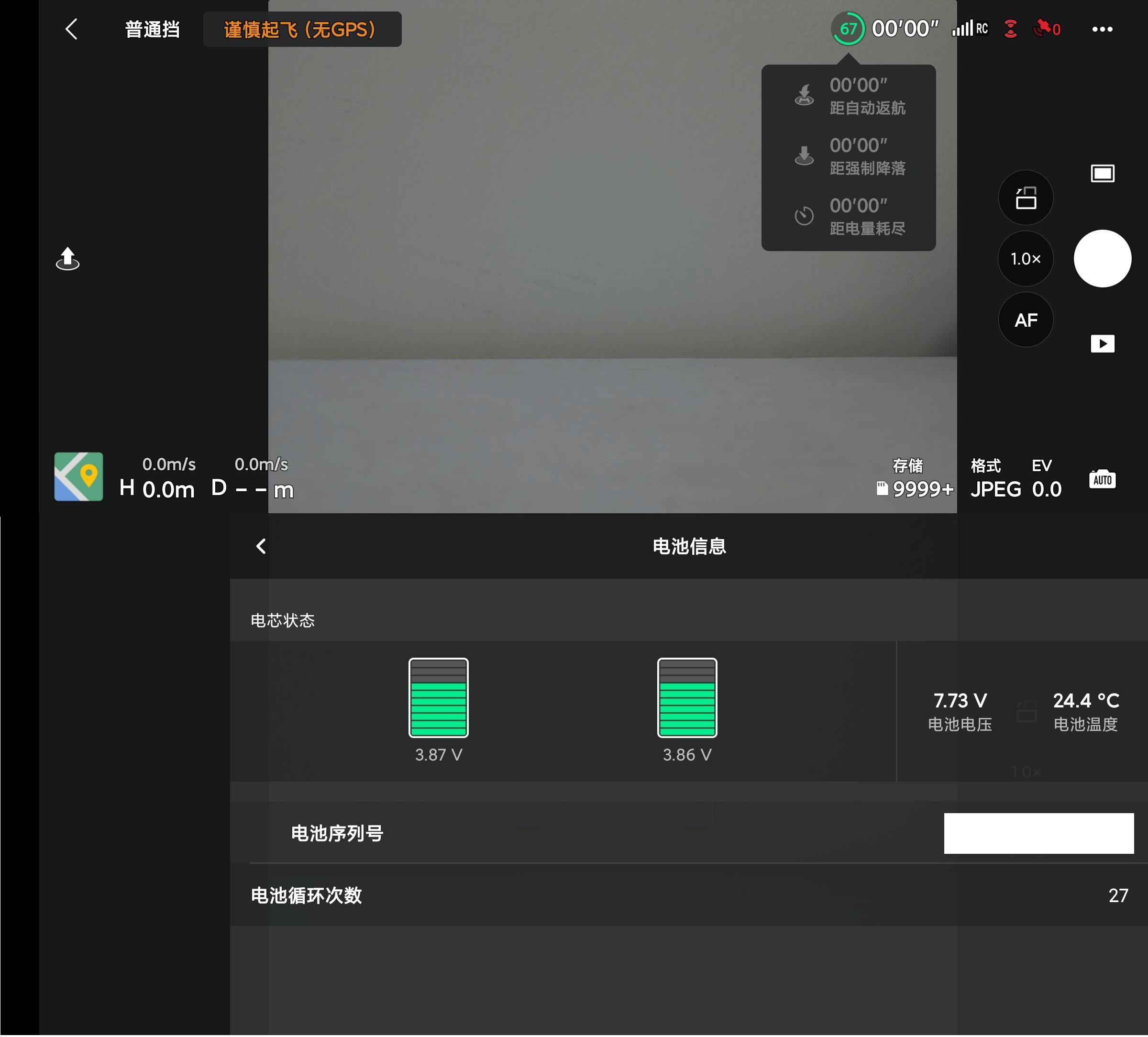Change the JPEG photo format setting
1148x1037 pixels.
995,478
